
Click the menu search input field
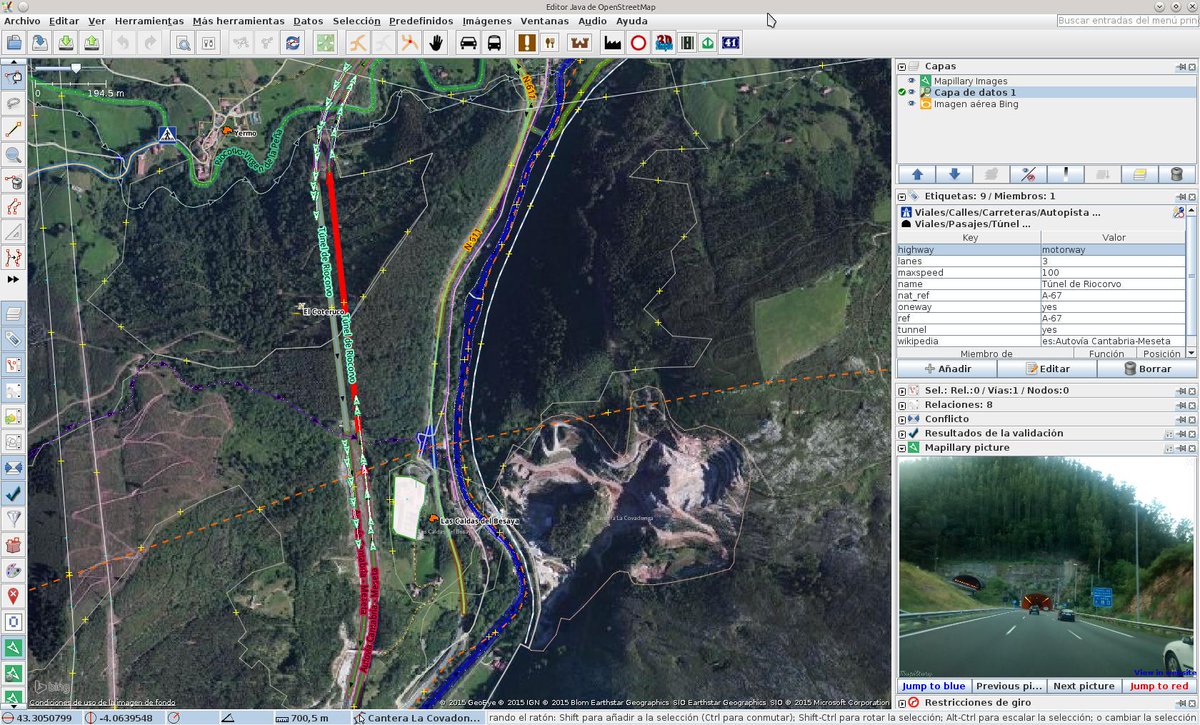click(1128, 20)
